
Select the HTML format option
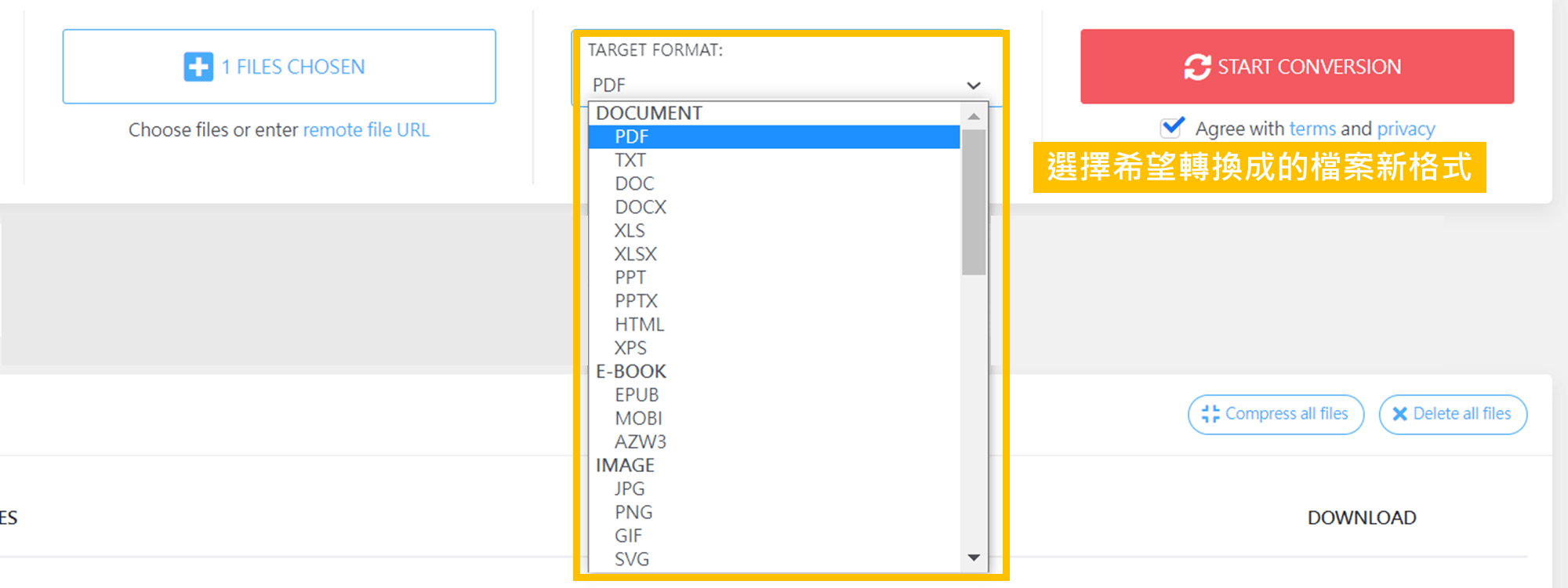[x=640, y=325]
